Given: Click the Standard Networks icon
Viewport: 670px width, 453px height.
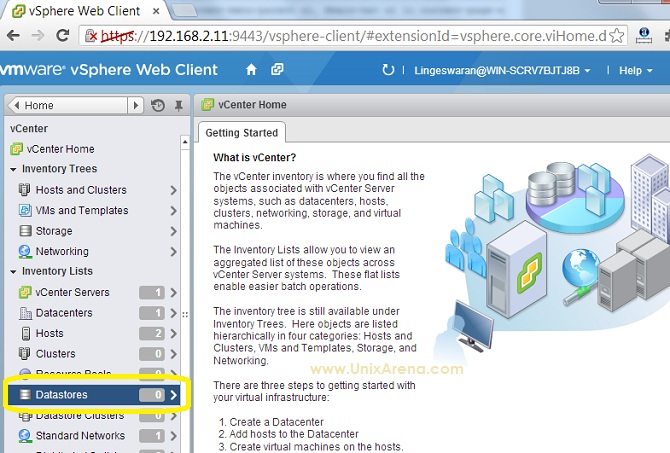Looking at the screenshot, I should tap(25, 435).
